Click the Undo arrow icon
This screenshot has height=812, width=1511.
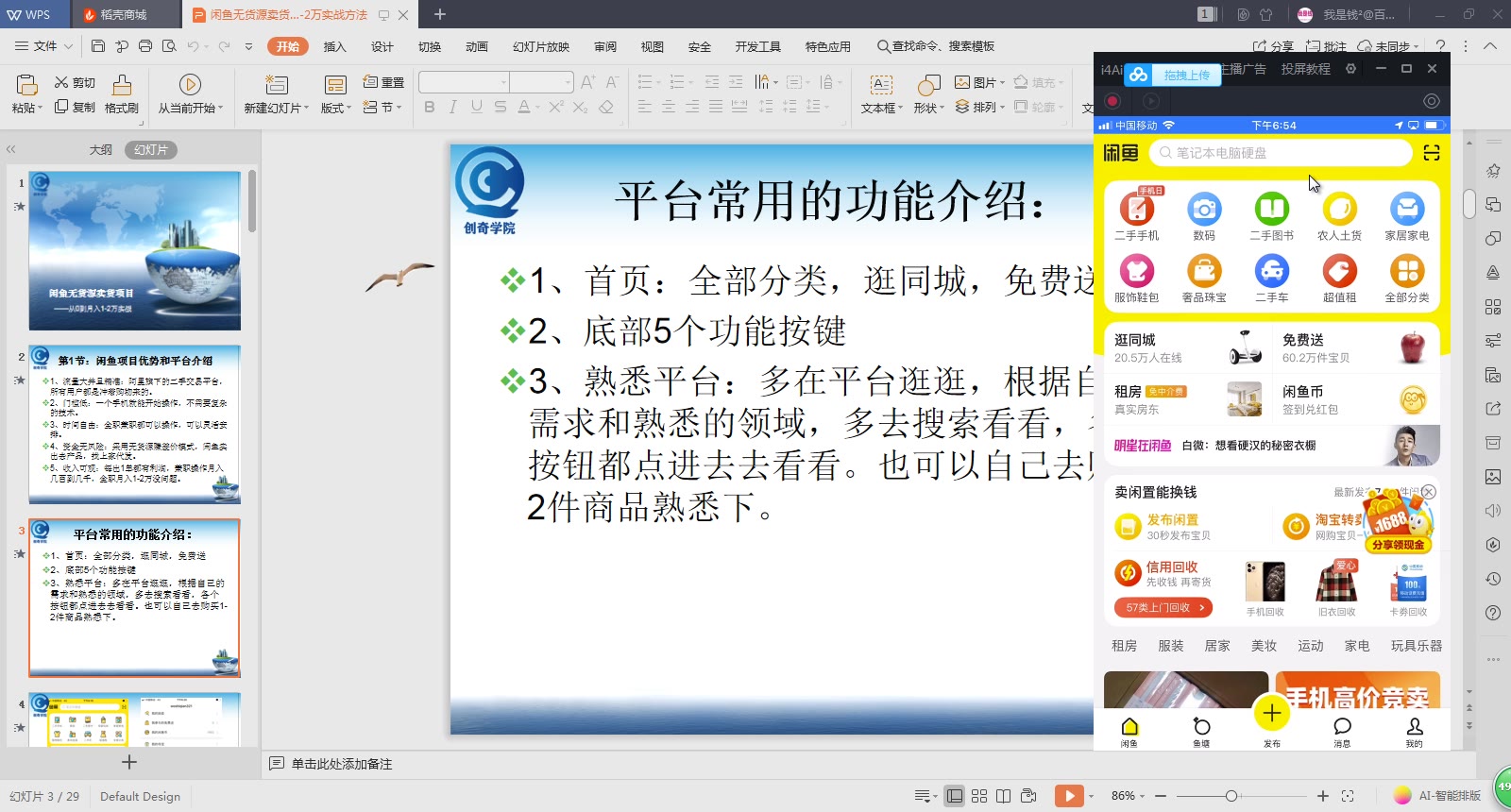pyautogui.click(x=193, y=45)
